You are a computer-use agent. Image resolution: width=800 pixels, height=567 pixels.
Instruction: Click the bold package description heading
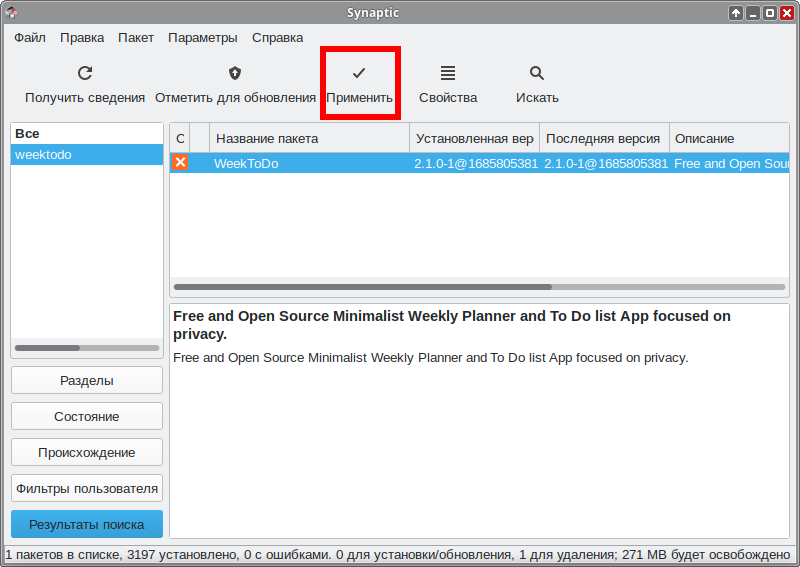(452, 325)
